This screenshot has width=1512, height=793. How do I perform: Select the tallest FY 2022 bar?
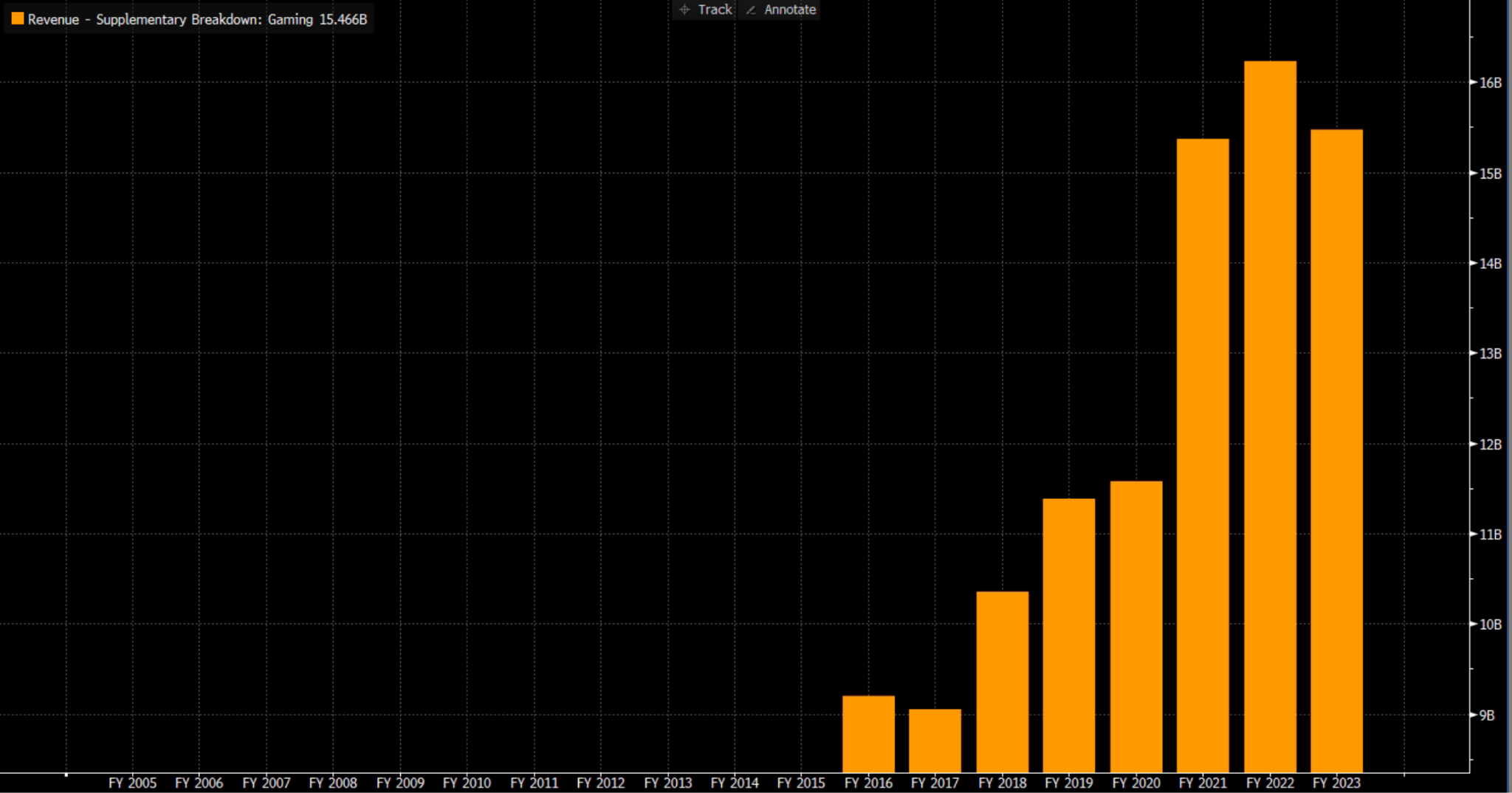1270,416
